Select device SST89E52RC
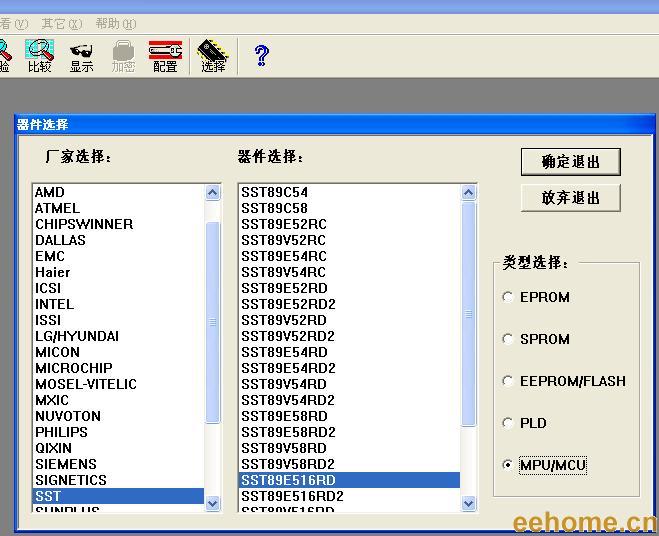Image resolution: width=659 pixels, height=536 pixels. pos(349,224)
